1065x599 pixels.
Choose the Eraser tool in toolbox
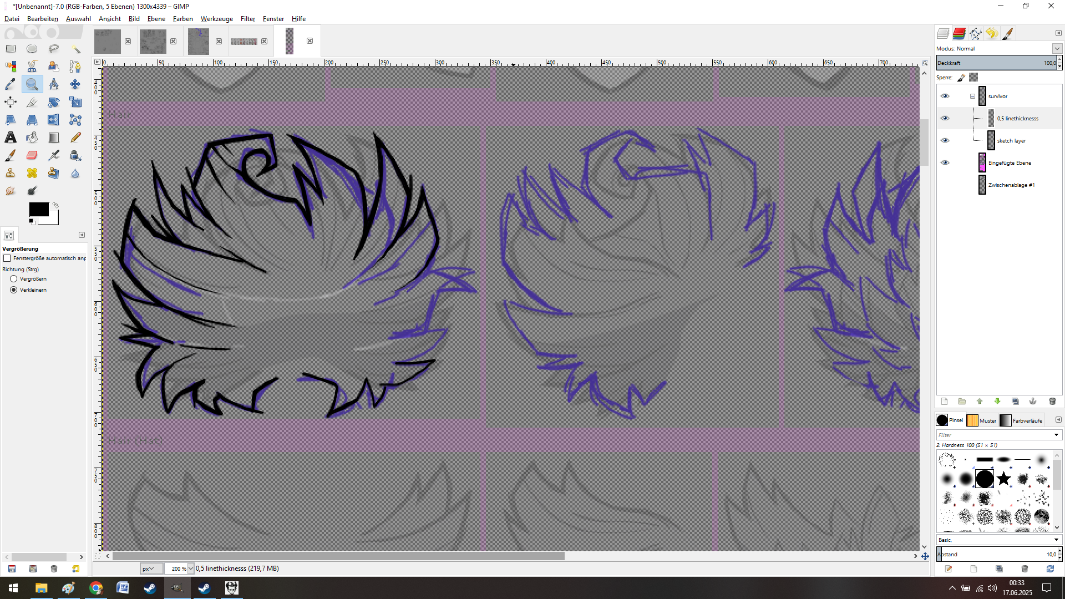32,155
